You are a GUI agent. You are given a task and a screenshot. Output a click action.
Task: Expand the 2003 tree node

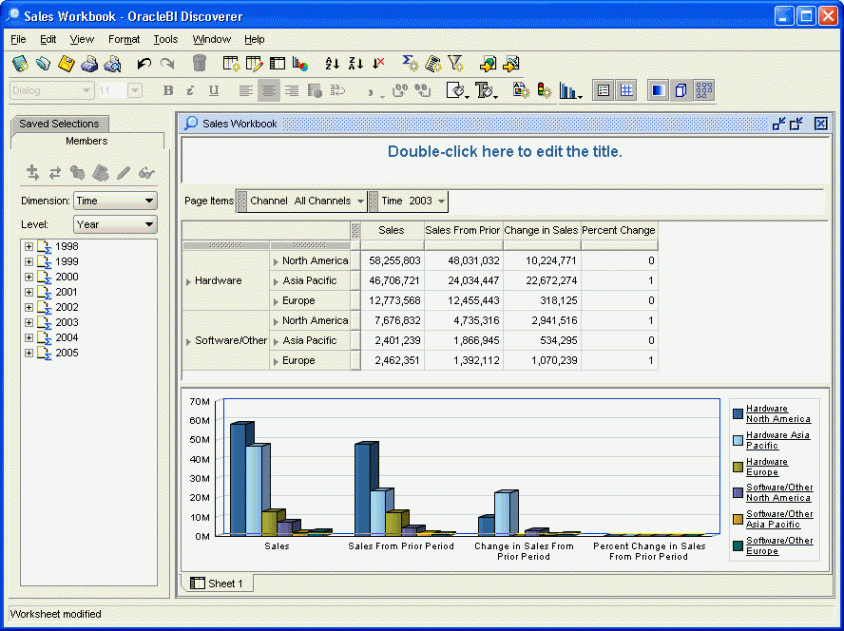(x=29, y=322)
